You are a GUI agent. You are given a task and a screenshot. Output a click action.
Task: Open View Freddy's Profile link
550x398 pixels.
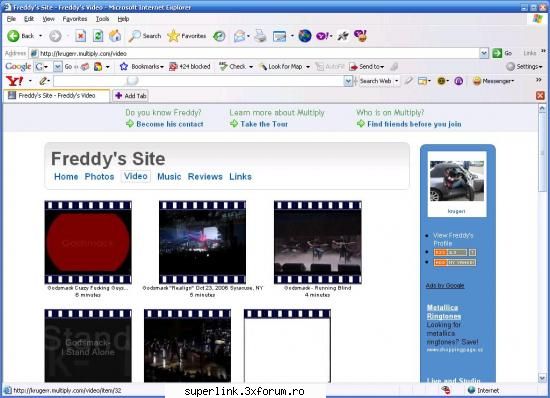tap(453, 239)
